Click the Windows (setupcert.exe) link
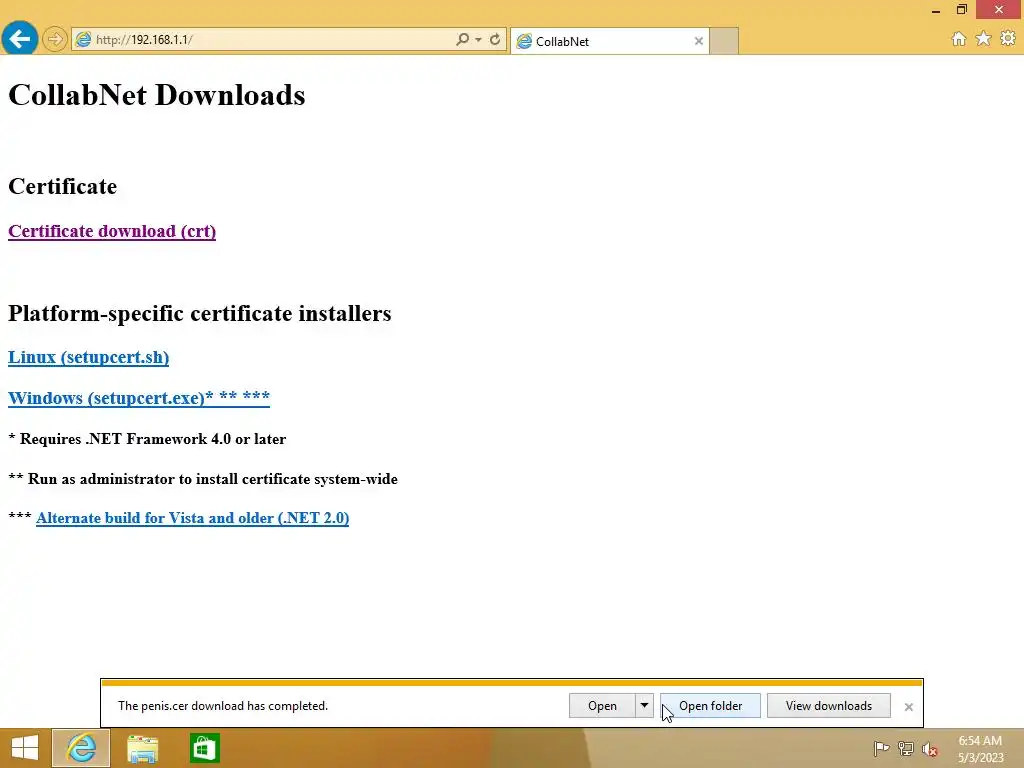 tap(138, 398)
